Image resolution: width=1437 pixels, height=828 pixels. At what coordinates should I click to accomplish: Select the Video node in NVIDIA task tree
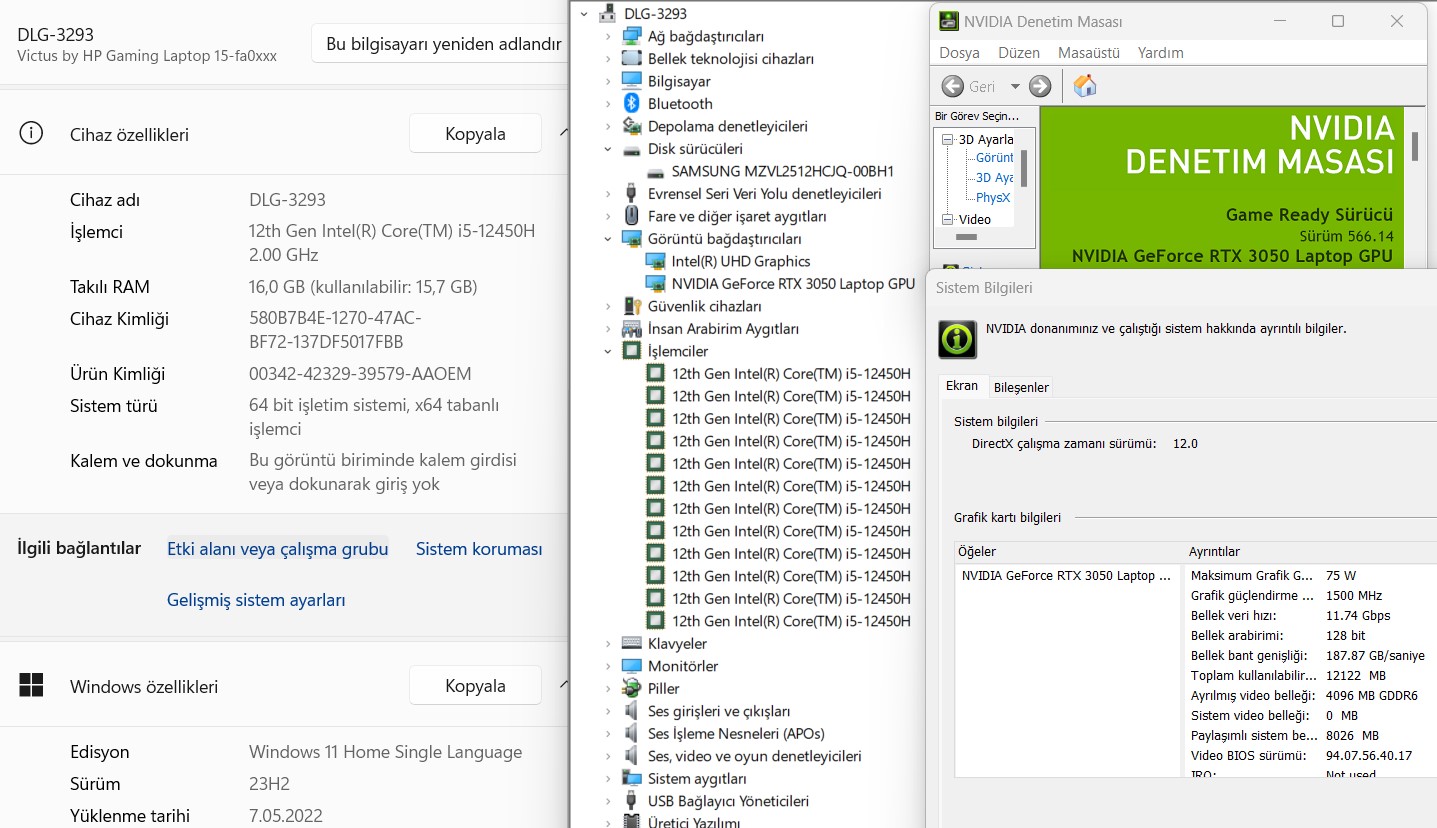click(975, 219)
